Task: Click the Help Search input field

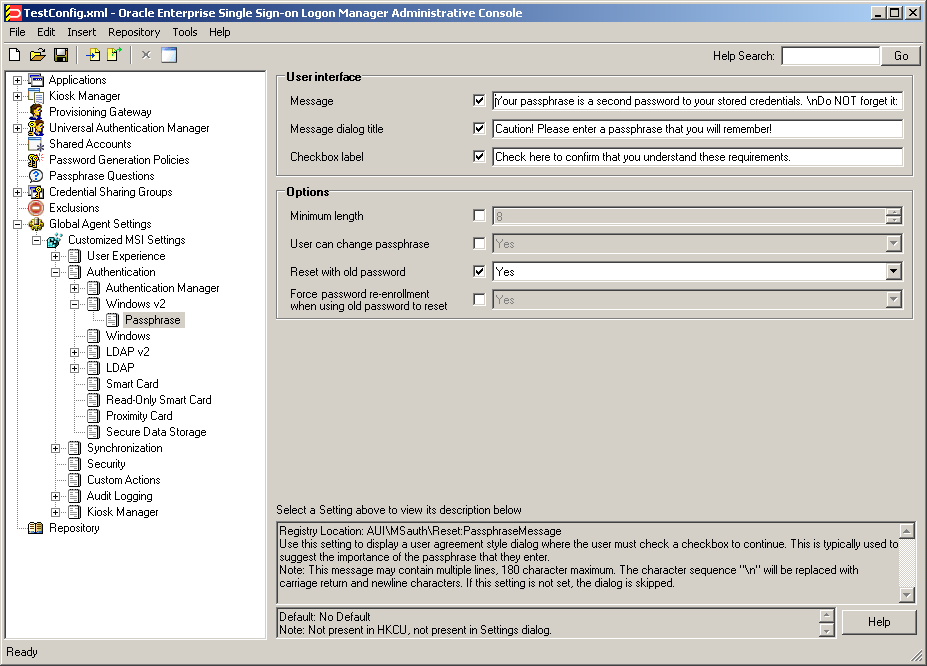Action: pos(831,56)
